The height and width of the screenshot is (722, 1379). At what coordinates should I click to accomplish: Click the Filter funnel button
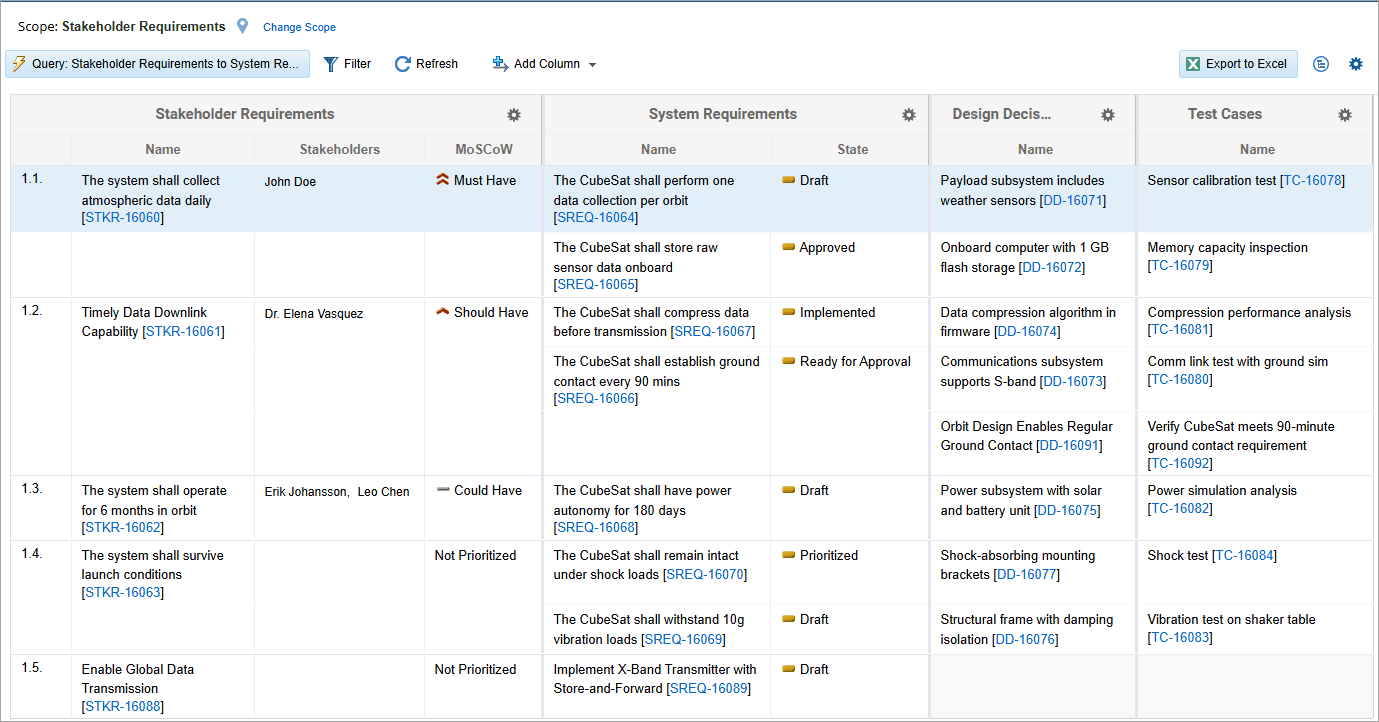click(347, 64)
